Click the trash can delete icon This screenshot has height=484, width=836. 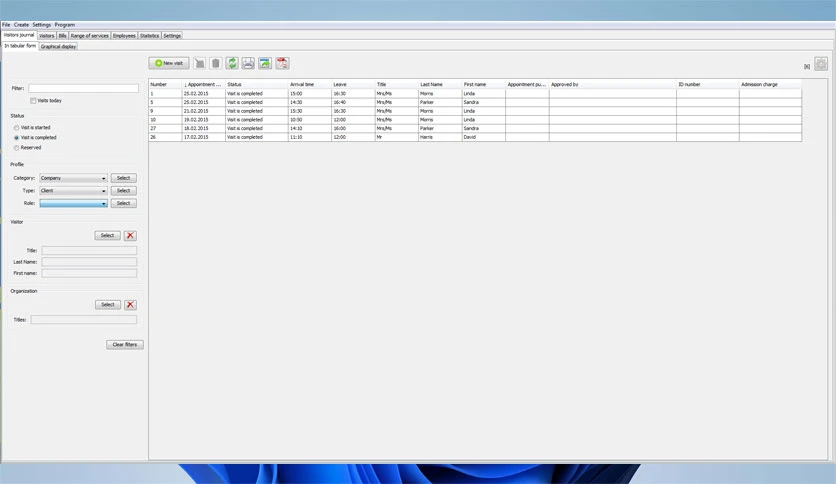(x=215, y=63)
